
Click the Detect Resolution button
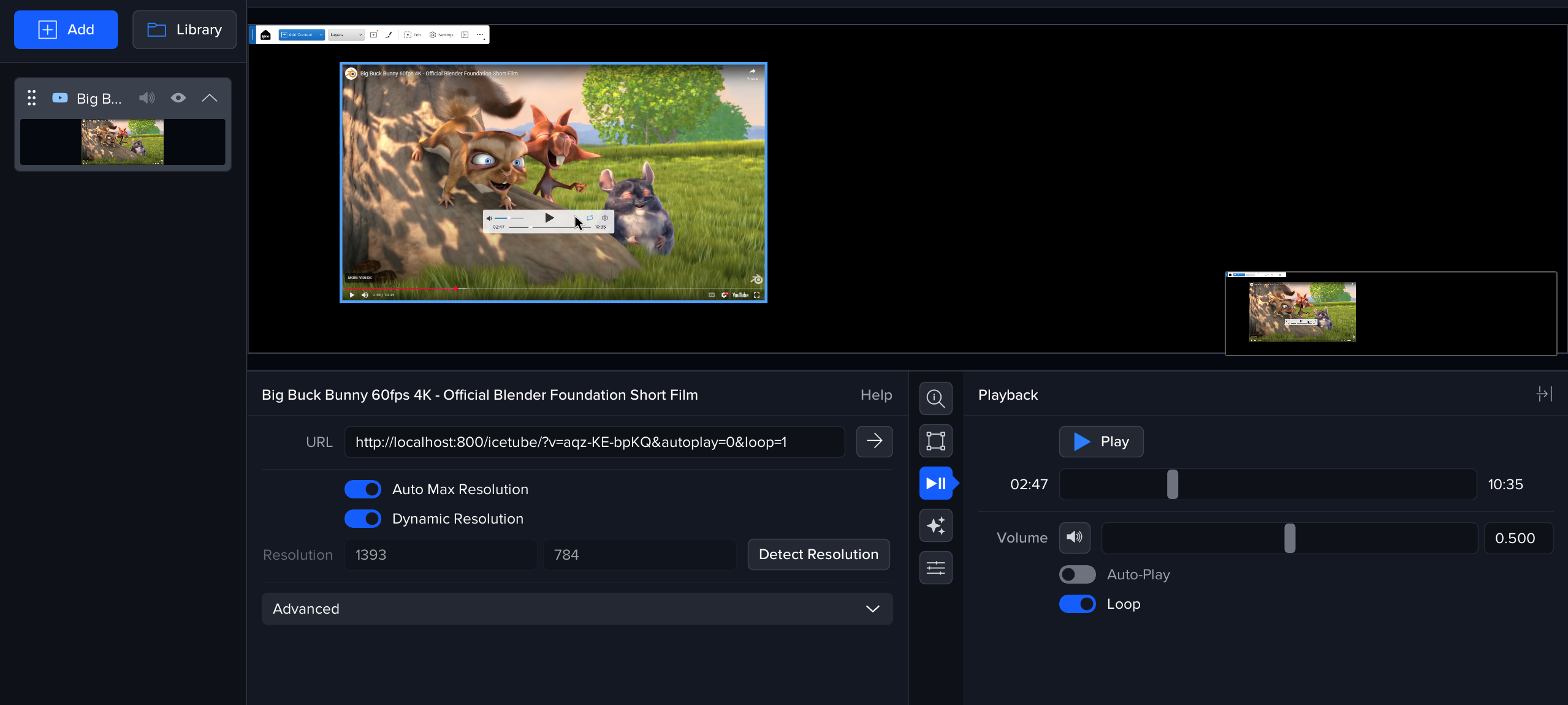[x=818, y=554]
